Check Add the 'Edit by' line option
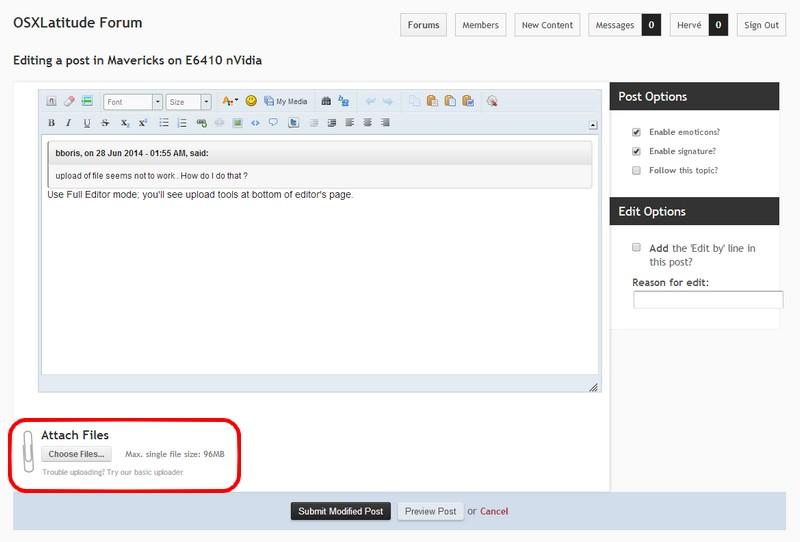The width and height of the screenshot is (800, 542). coord(636,248)
